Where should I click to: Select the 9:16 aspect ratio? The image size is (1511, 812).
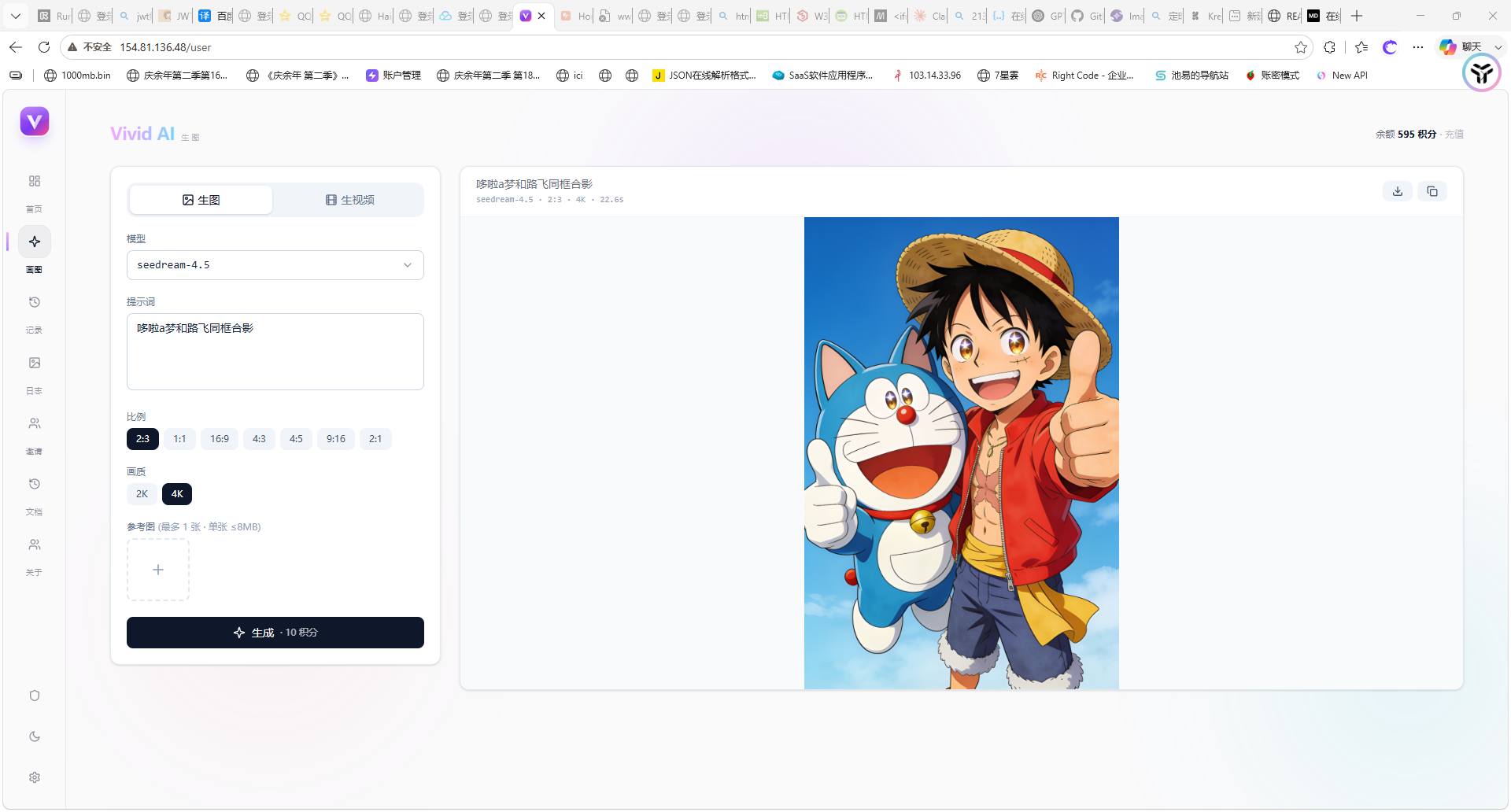click(336, 439)
